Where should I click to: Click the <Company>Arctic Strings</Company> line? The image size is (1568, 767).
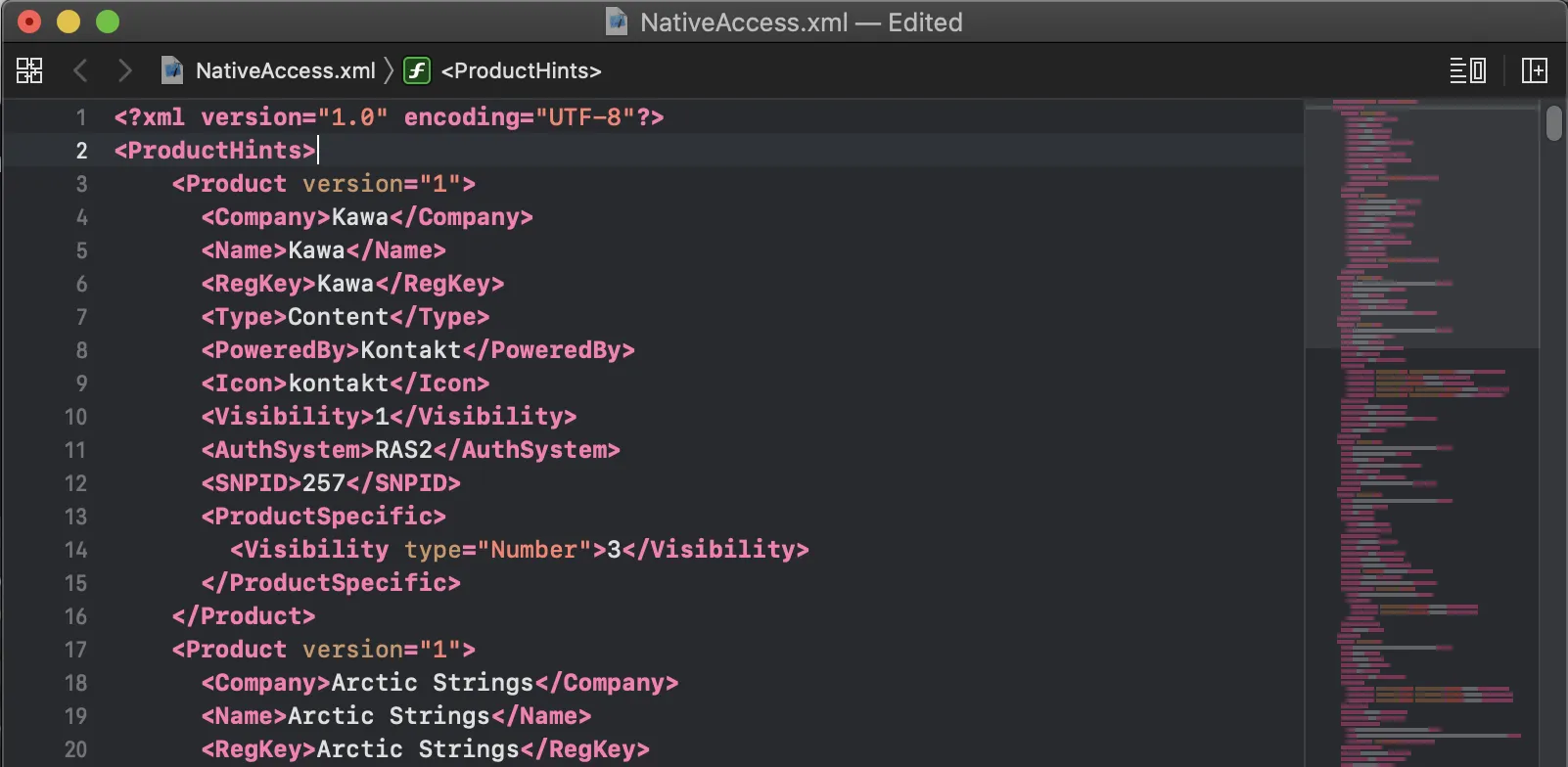point(439,683)
